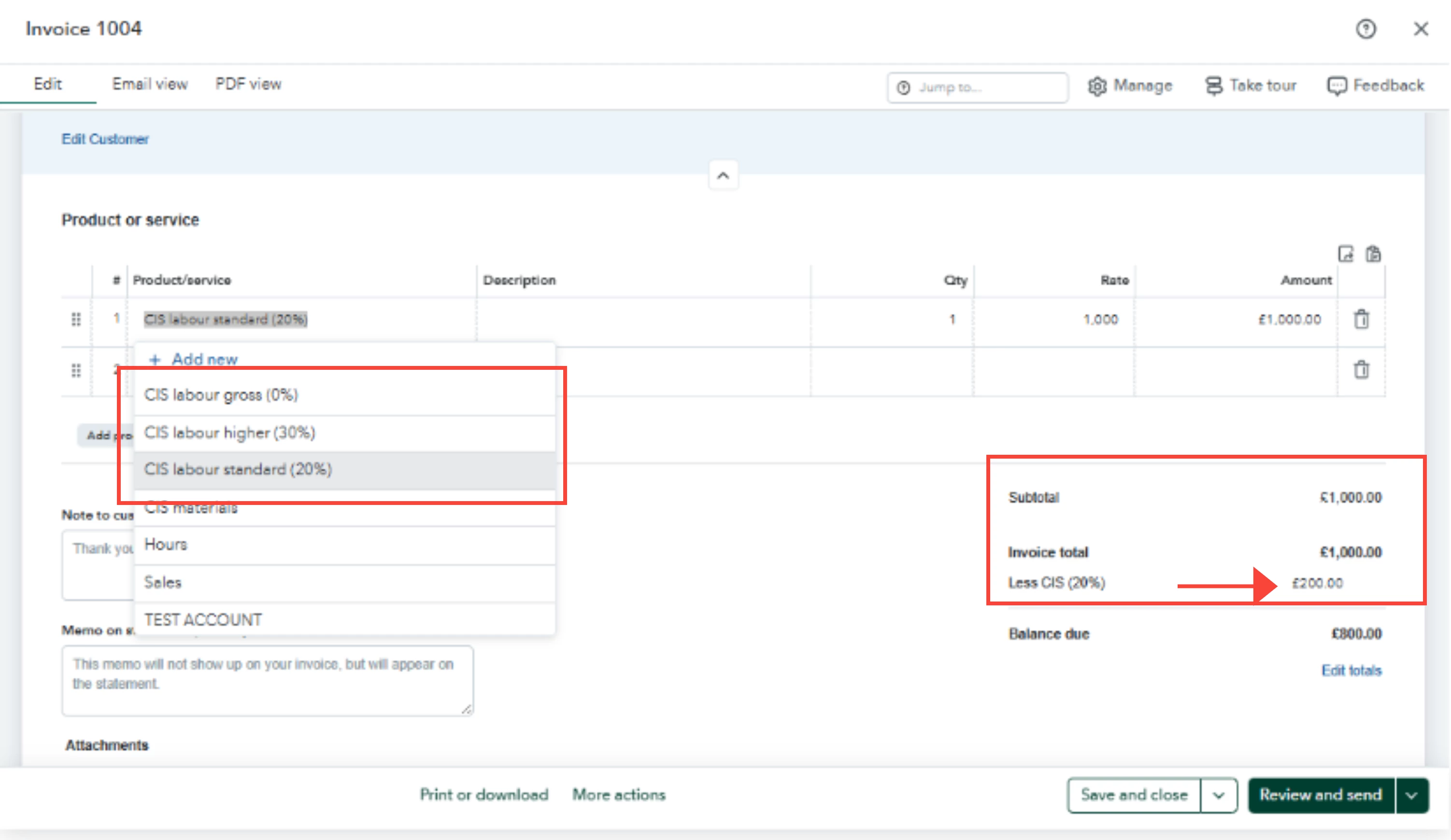This screenshot has height=840, width=1451.
Task: Delete line 2 with its bin icon
Action: pyautogui.click(x=1361, y=369)
